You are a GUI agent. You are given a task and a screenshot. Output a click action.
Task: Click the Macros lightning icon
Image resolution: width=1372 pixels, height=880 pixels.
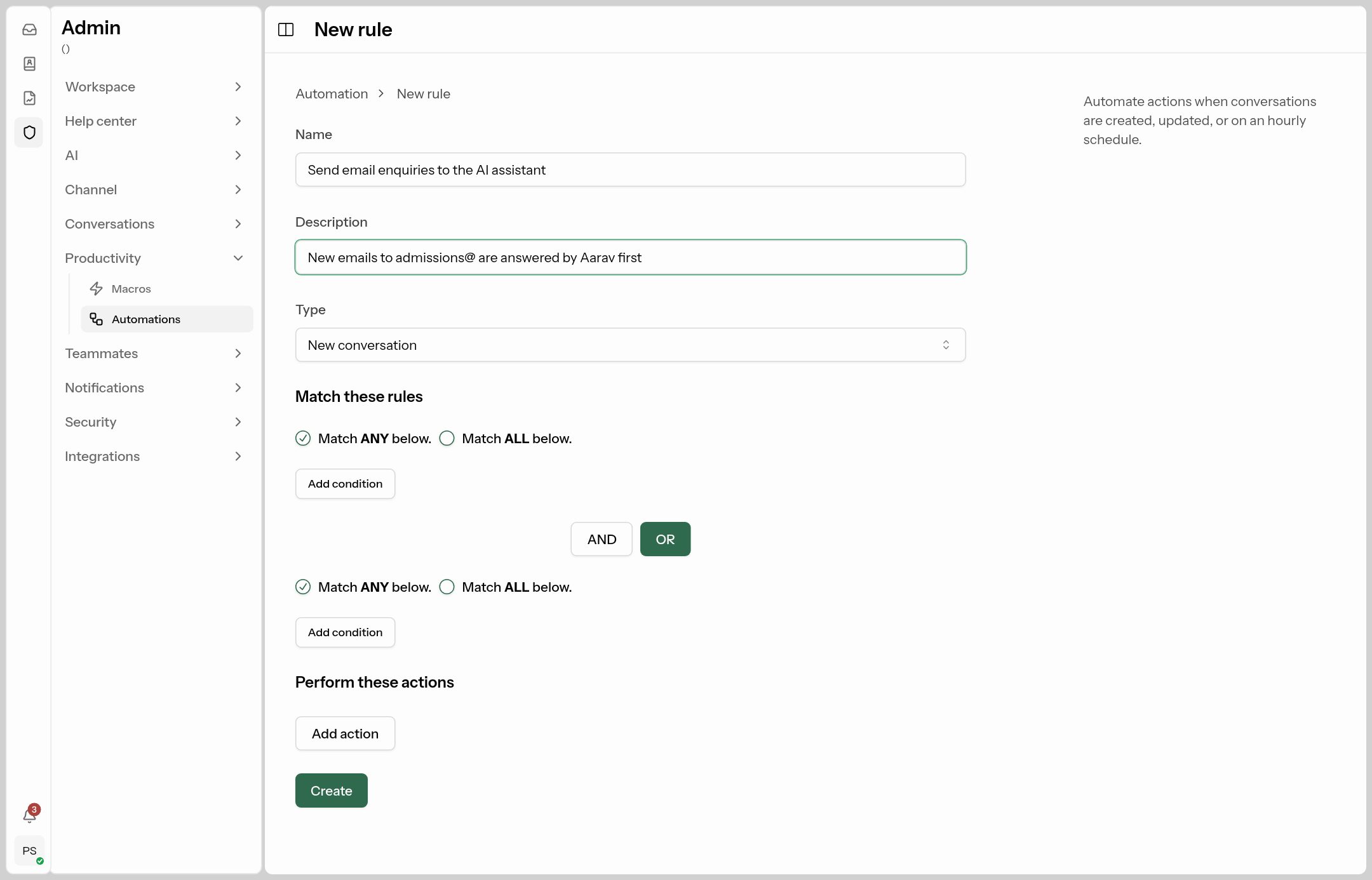coord(97,289)
